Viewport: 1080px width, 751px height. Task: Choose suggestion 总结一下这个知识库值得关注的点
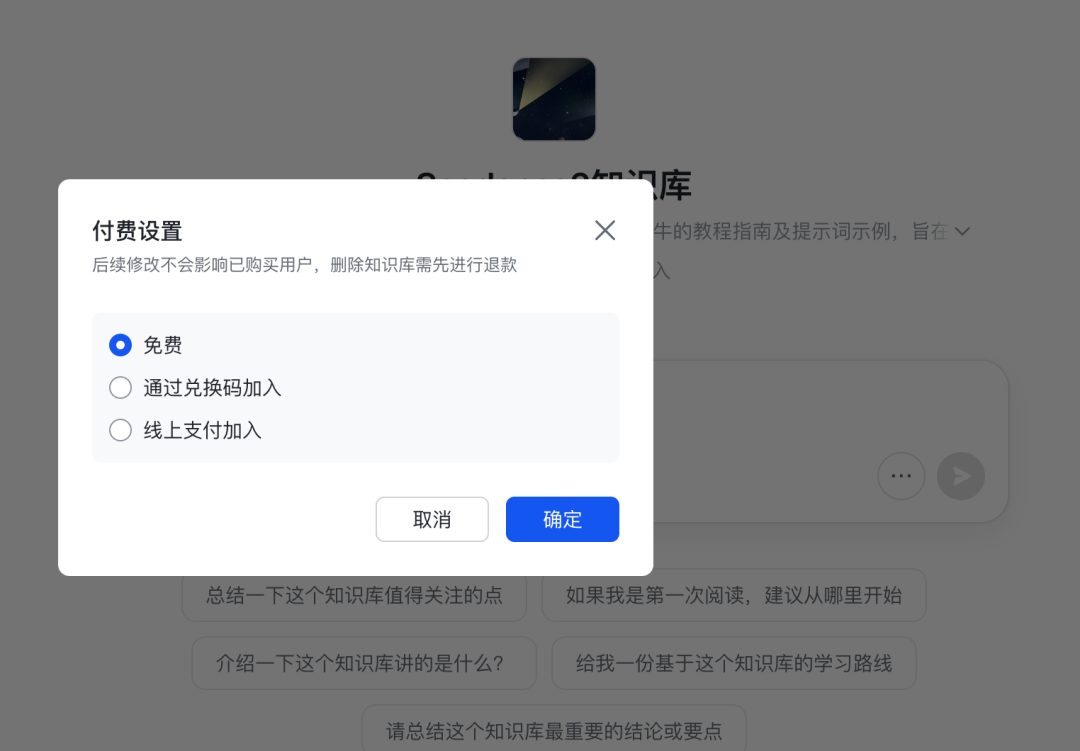click(x=354, y=595)
